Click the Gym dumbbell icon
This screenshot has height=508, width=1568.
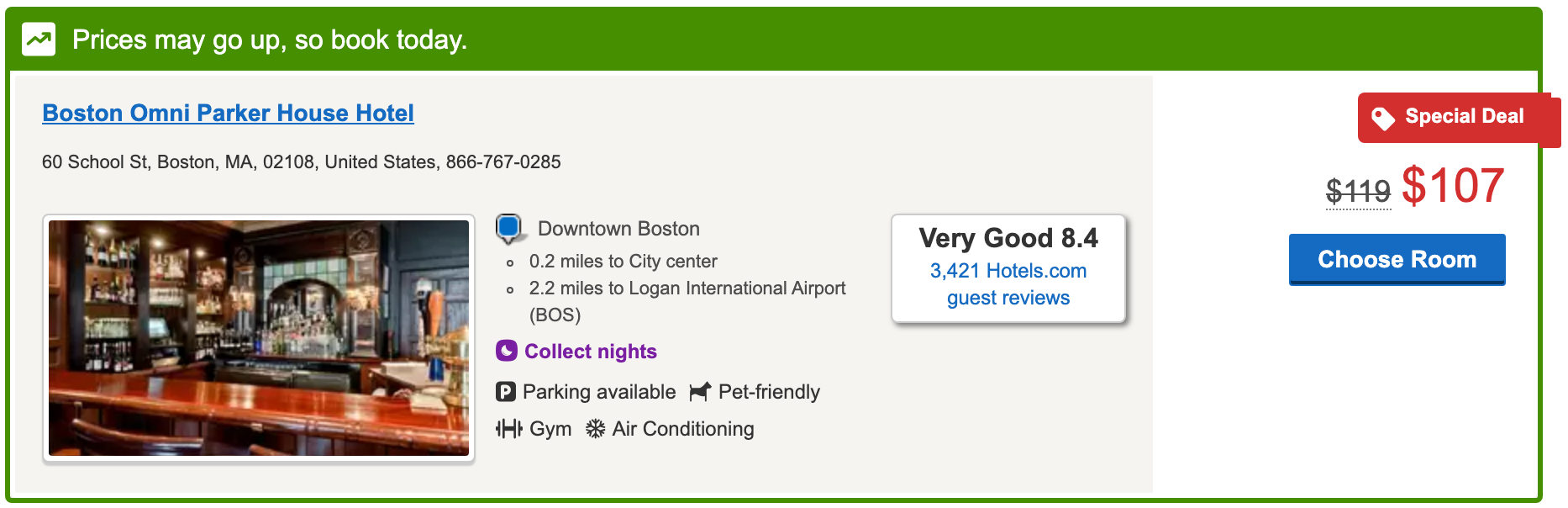click(508, 429)
